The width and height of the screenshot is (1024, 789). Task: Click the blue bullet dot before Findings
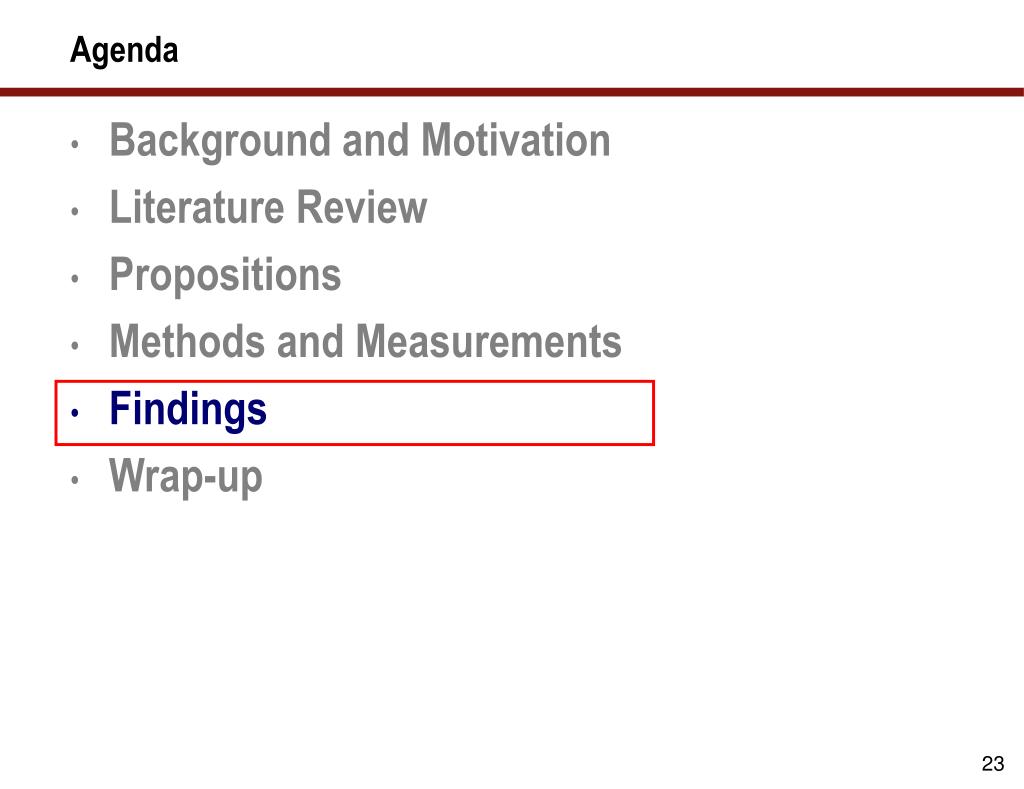click(75, 413)
